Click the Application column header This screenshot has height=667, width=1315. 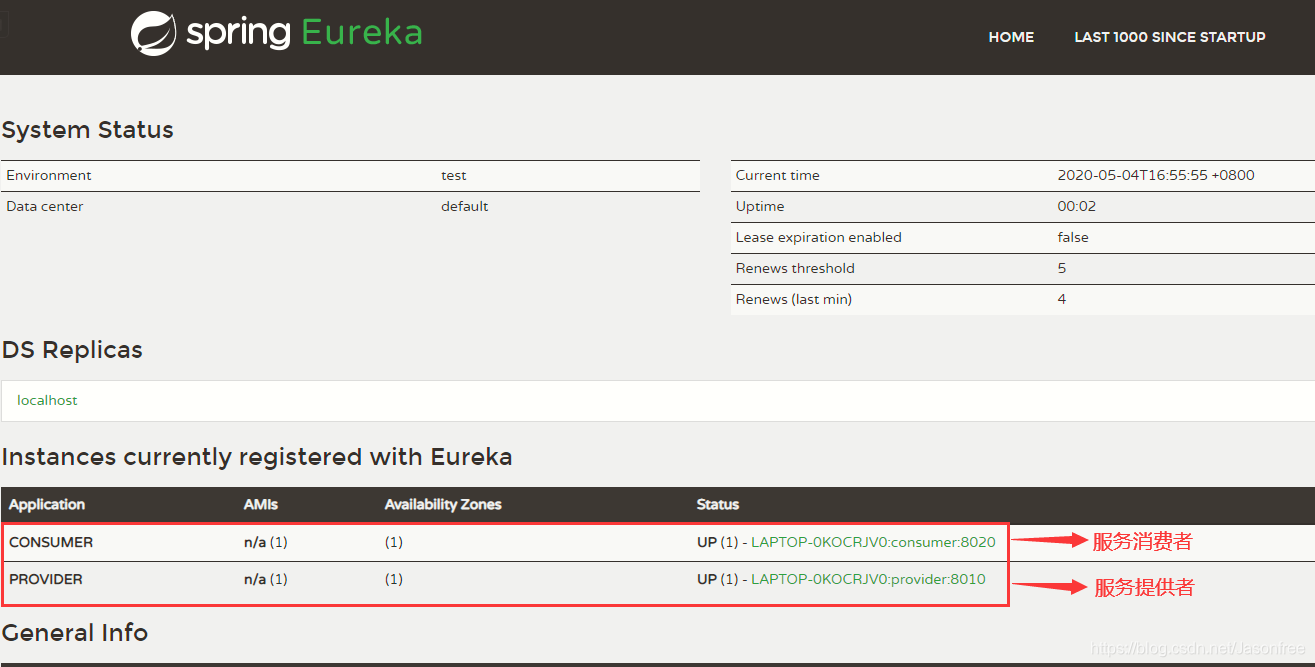(x=47, y=505)
